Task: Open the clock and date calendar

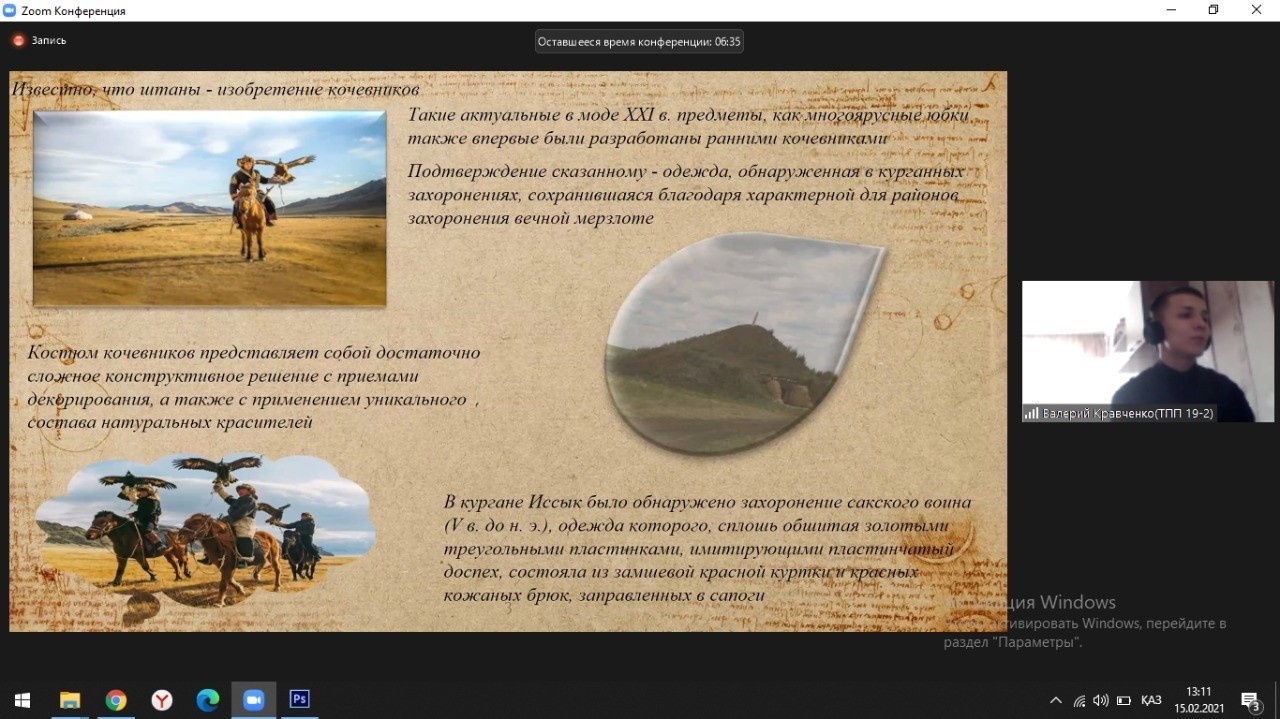Action: pos(1198,700)
